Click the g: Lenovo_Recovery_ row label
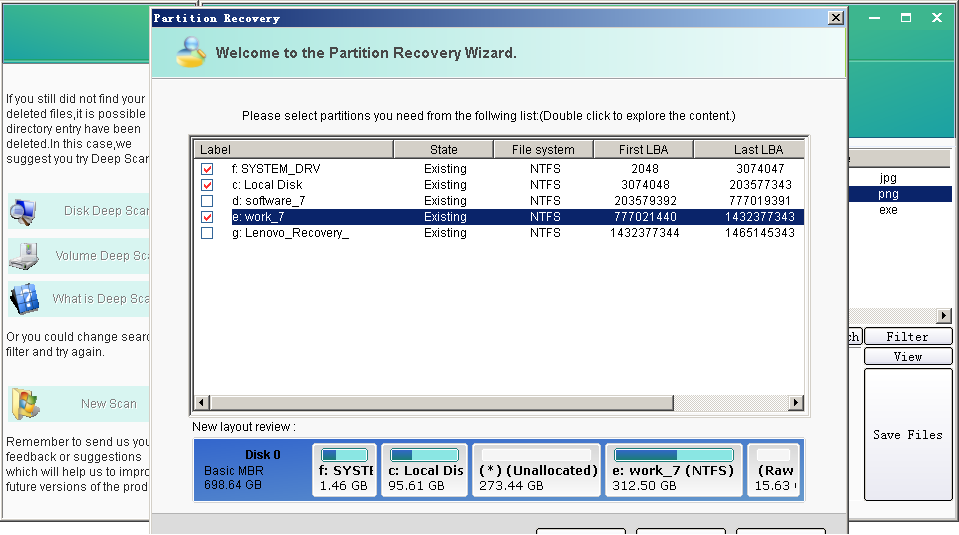Screen dimensions: 959x535 pyautogui.click(x=290, y=233)
